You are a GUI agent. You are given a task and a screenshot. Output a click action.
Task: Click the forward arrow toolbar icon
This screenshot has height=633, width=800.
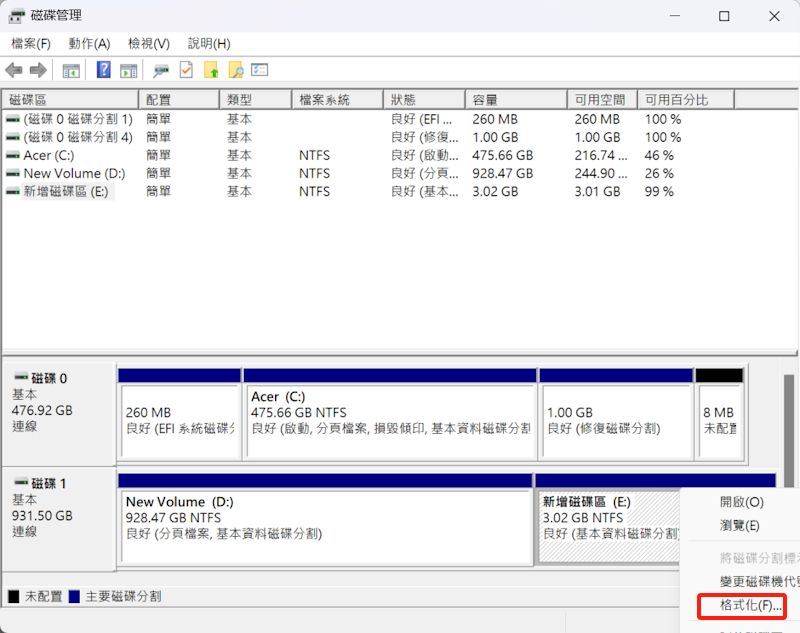coord(38,70)
